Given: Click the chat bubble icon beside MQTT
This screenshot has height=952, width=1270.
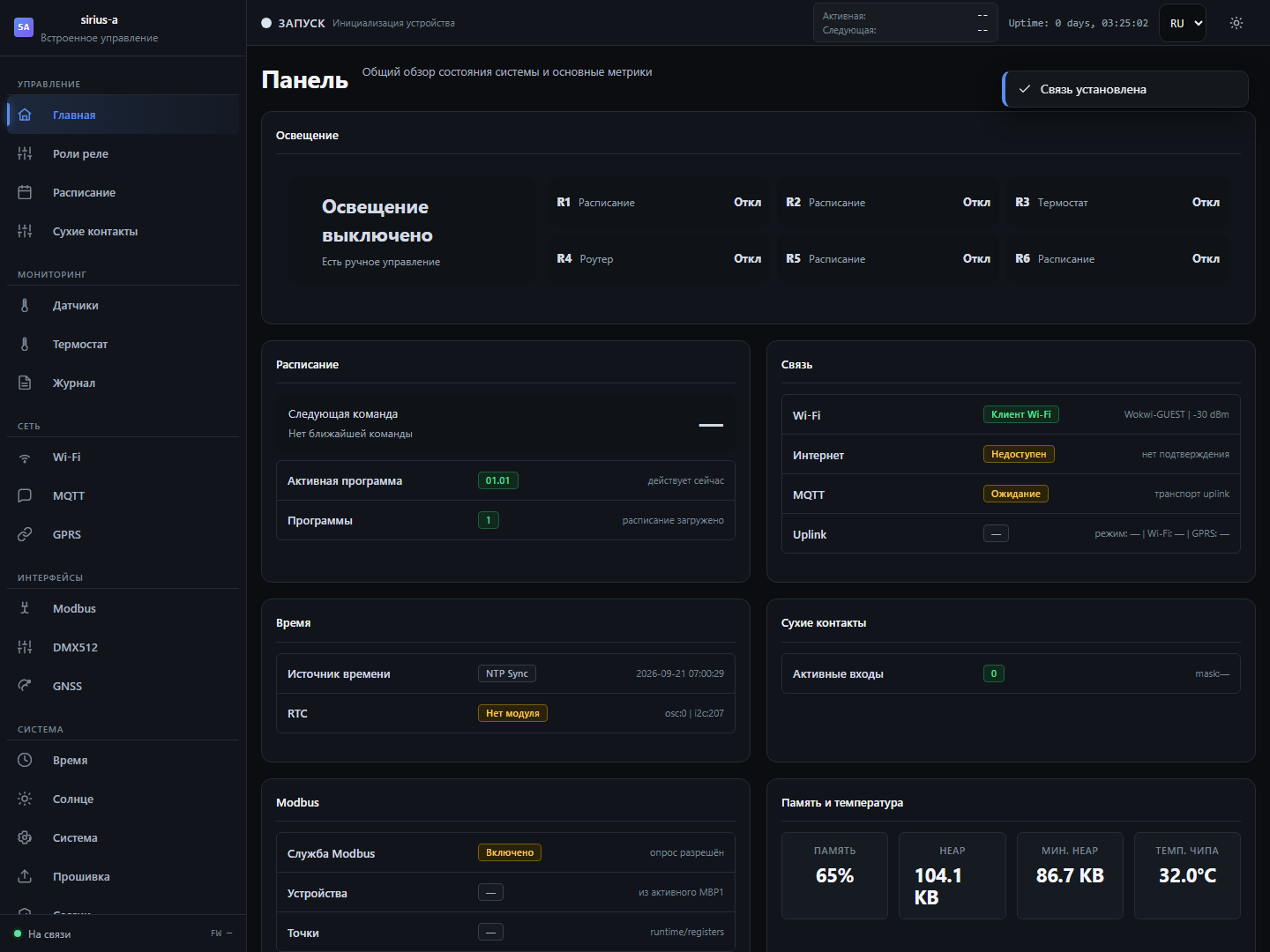Looking at the screenshot, I should pos(25,495).
